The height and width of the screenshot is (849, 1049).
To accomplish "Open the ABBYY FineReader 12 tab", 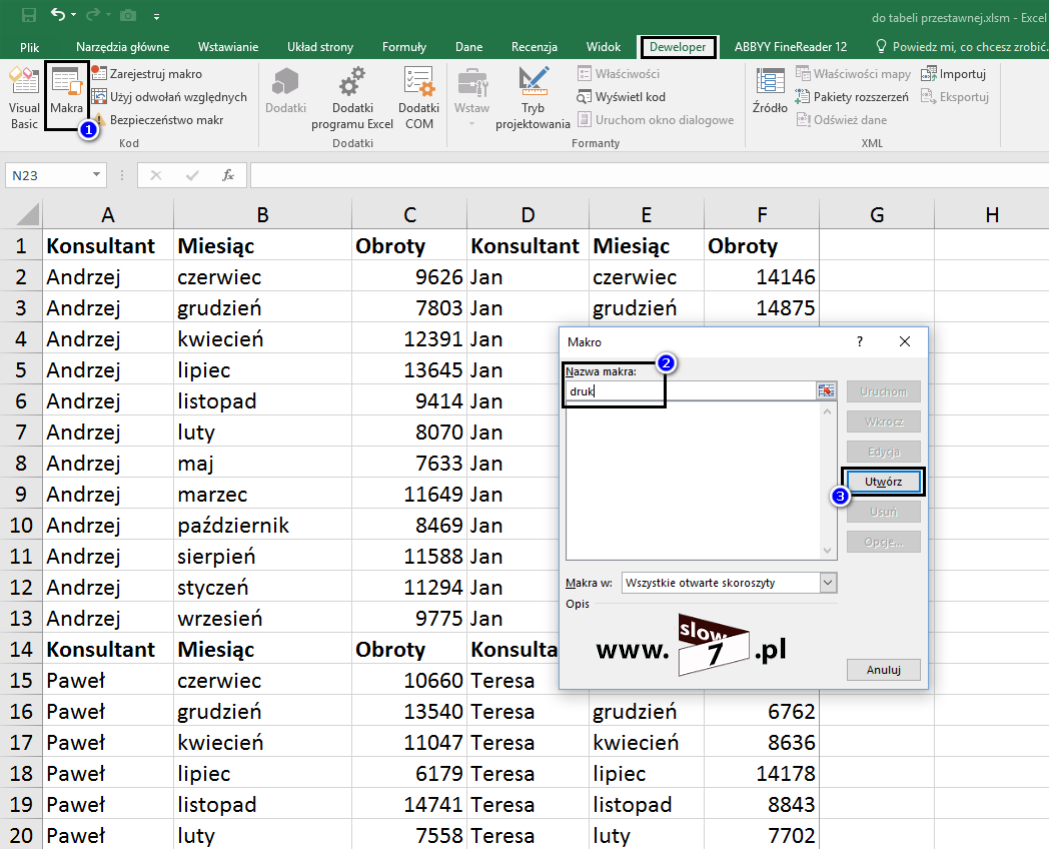I will (x=791, y=47).
